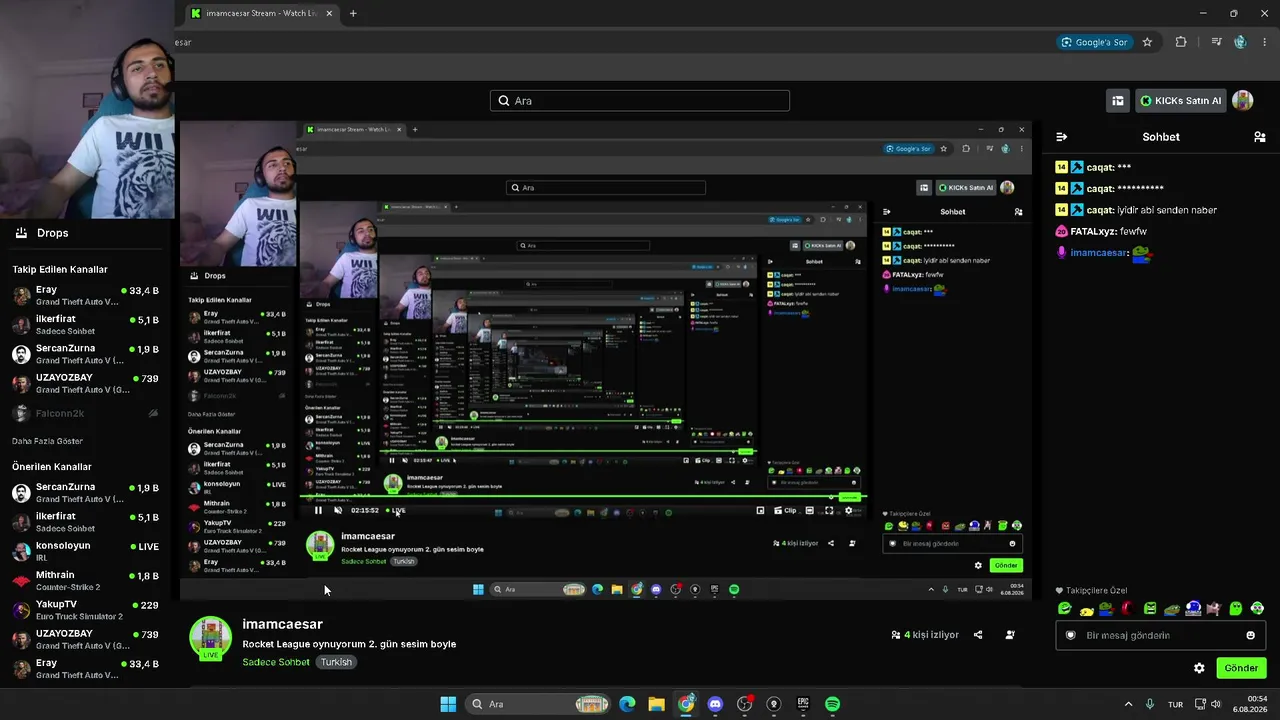1280x720 pixels.
Task: Open SercanZurna under Takip Edilen Kanallar in outermost sidebar
Action: [x=86, y=354]
